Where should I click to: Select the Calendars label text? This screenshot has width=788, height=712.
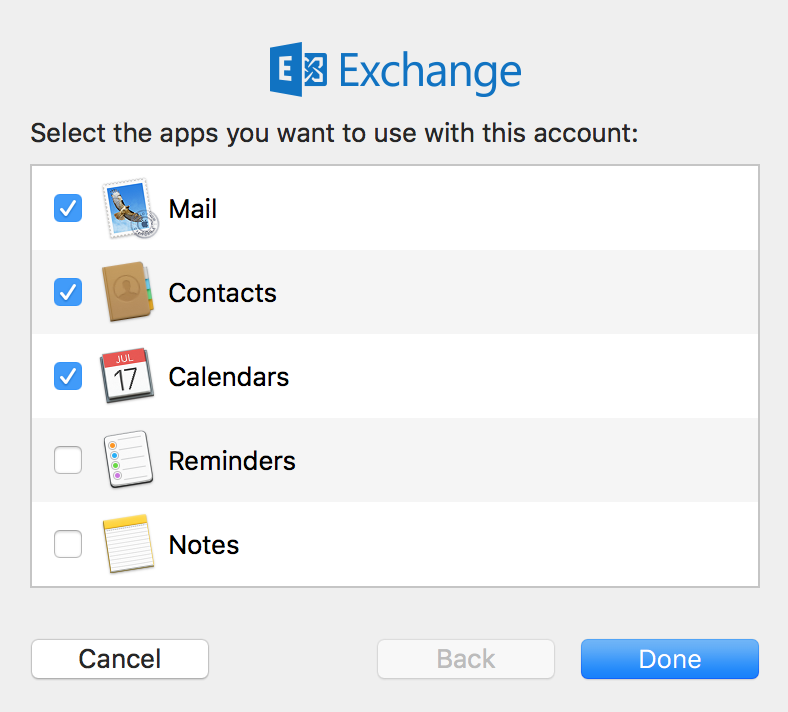click(x=229, y=376)
